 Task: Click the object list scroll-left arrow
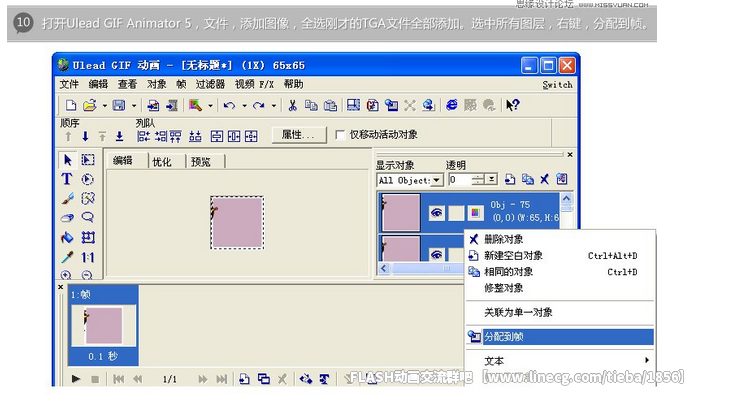pos(384,268)
